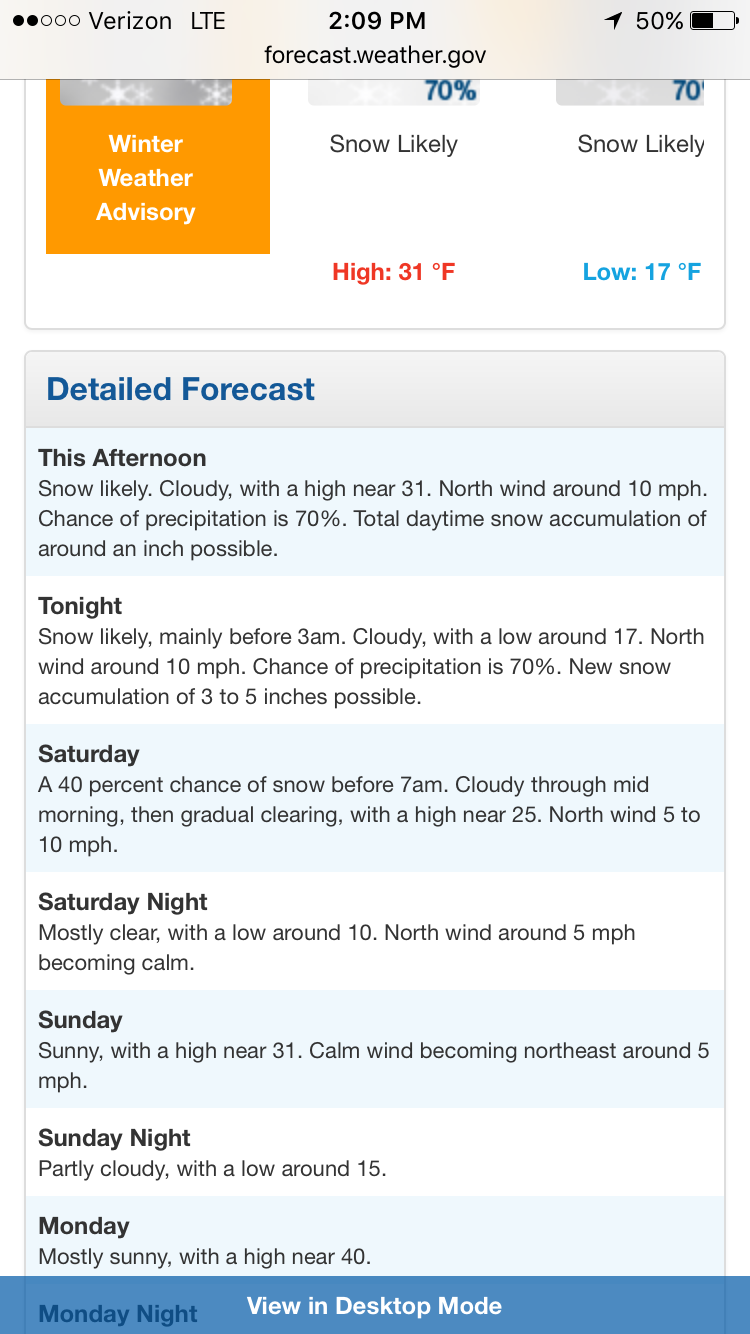Tap the Saturday forecast row
This screenshot has width=750, height=1334.
(x=375, y=798)
